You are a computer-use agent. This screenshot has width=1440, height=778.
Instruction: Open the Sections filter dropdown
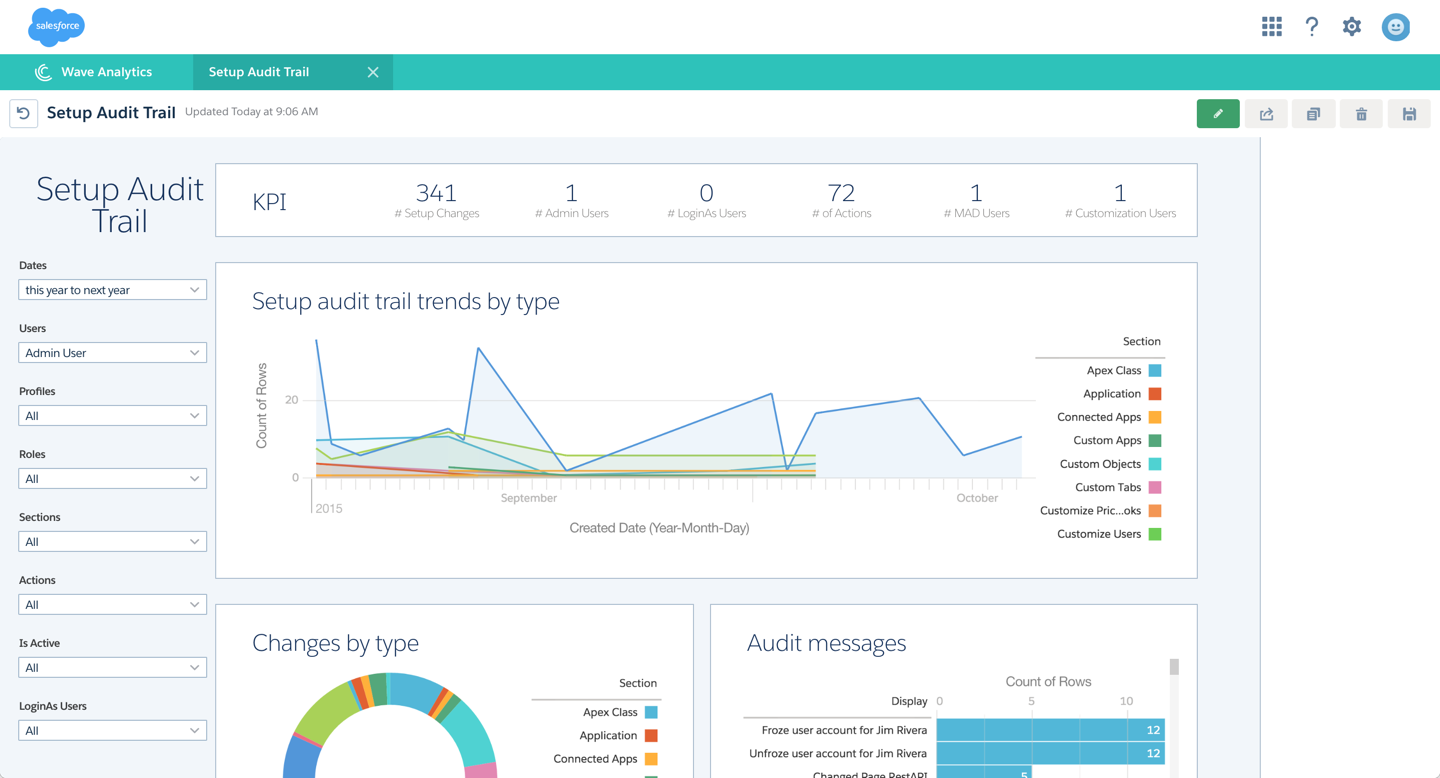pyautogui.click(x=112, y=541)
